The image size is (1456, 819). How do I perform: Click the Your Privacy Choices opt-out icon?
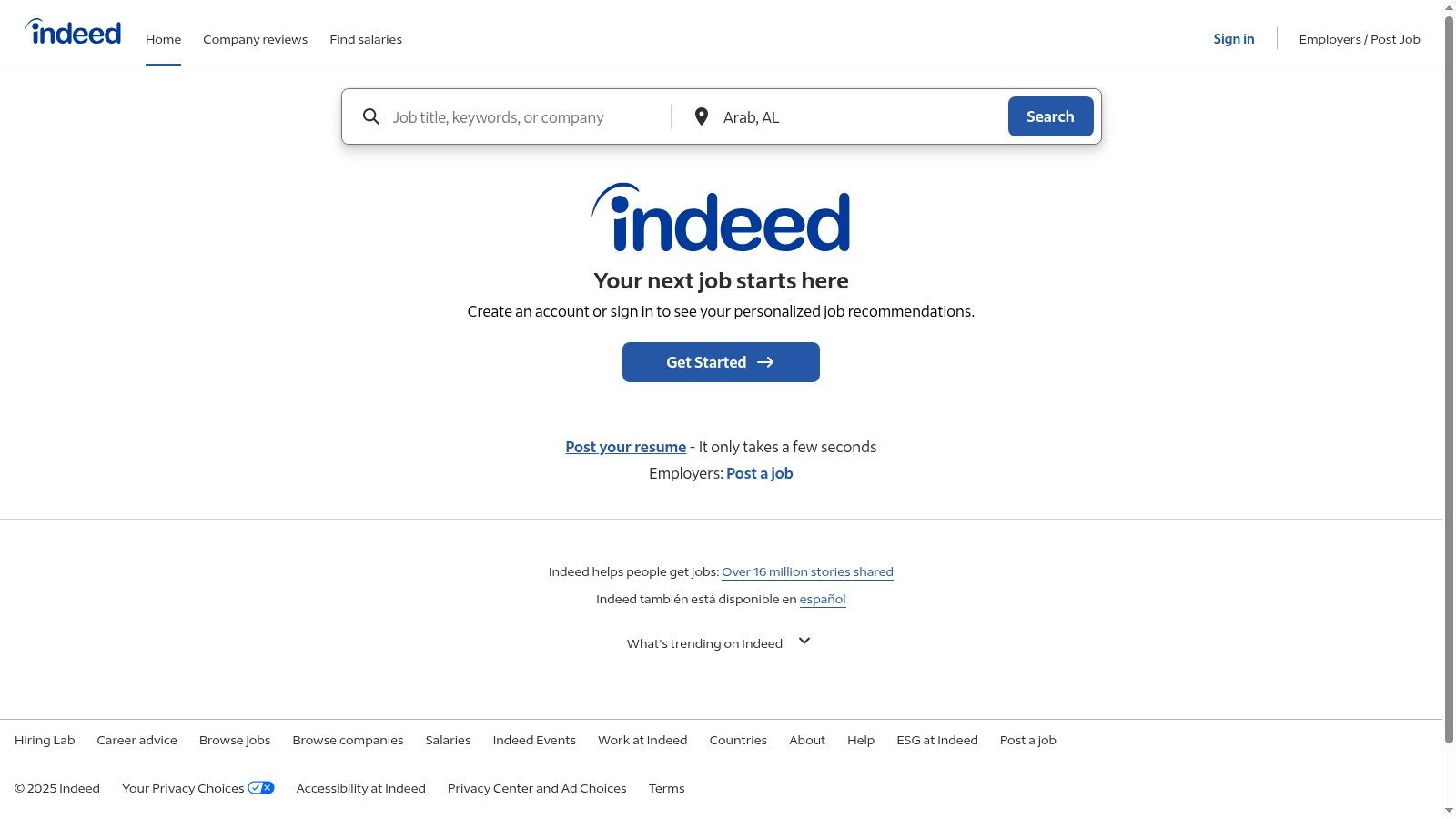262,787
